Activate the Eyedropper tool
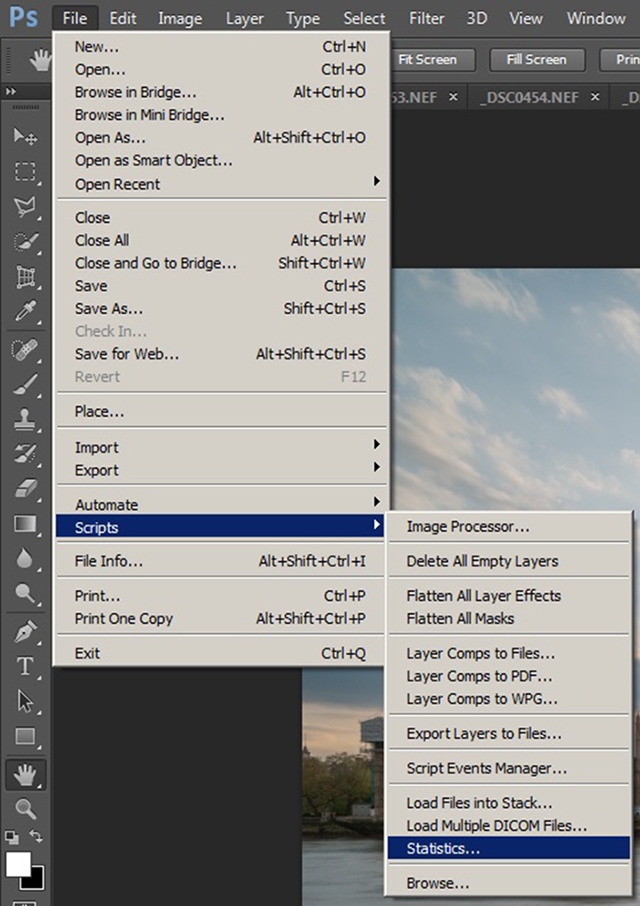This screenshot has width=640, height=906. 25,312
